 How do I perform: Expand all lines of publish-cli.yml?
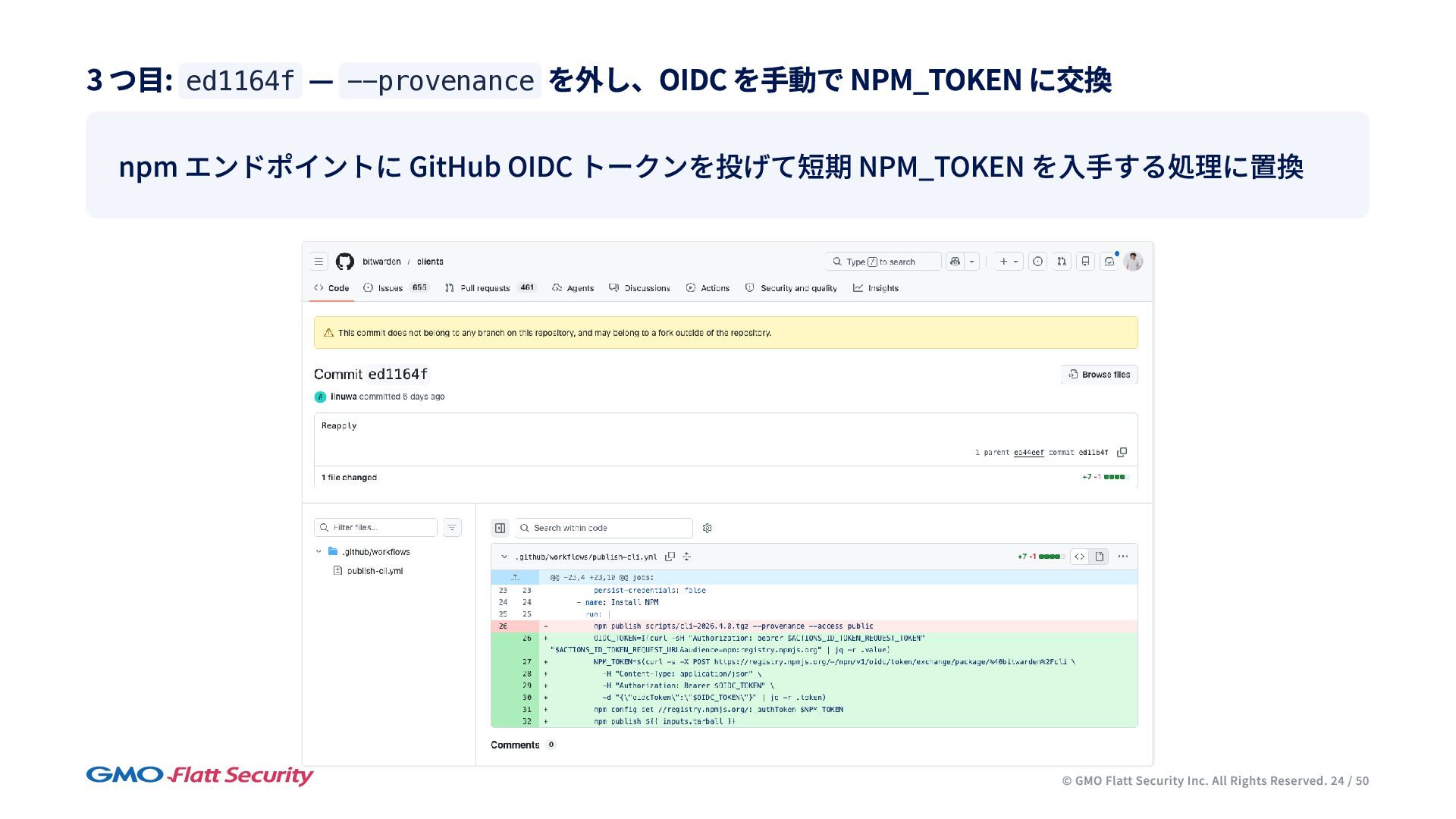(x=686, y=557)
